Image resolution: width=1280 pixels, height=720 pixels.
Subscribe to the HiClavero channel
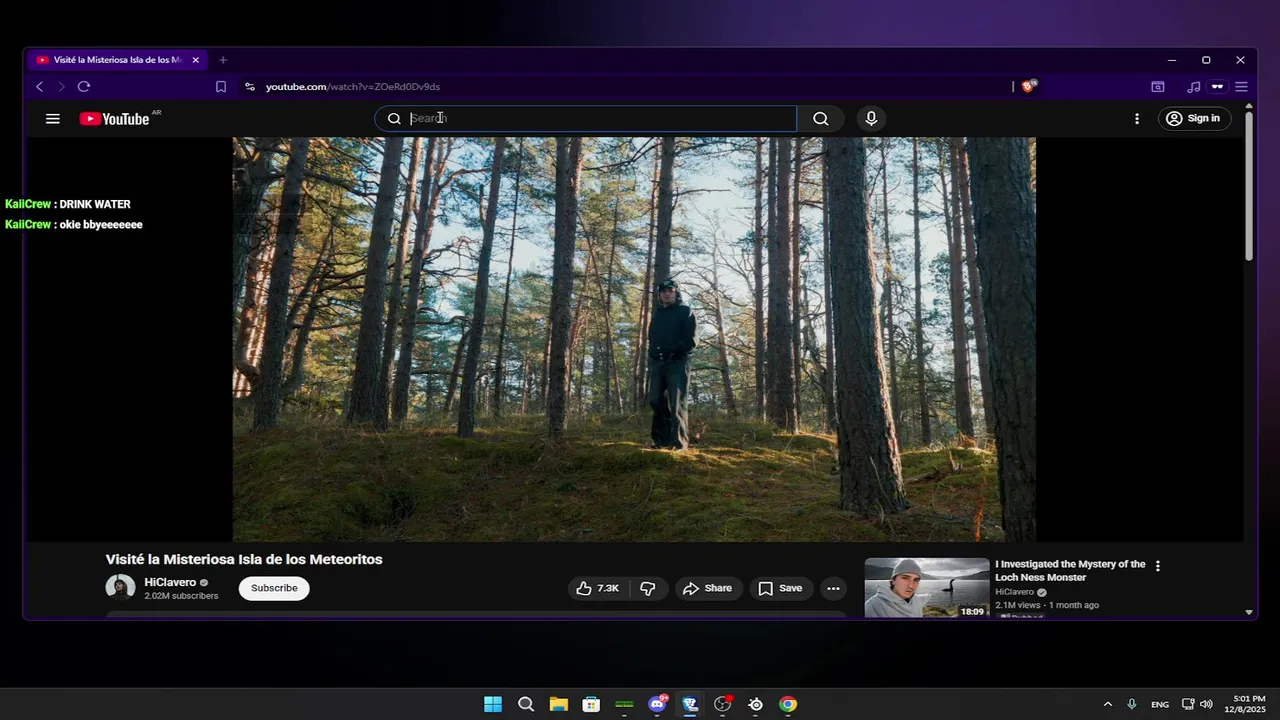point(274,588)
